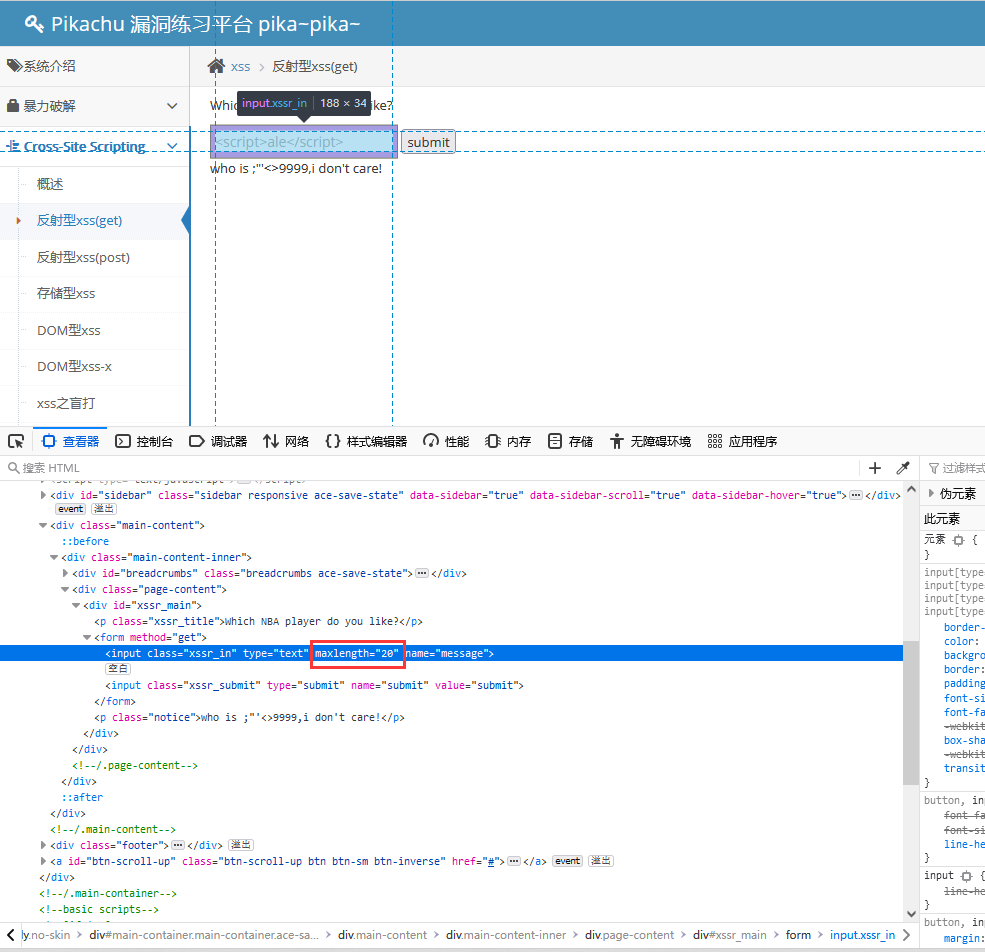Click the event badge on btn-scroll-up row
Screen dimensions: 985x952
(x=567, y=861)
